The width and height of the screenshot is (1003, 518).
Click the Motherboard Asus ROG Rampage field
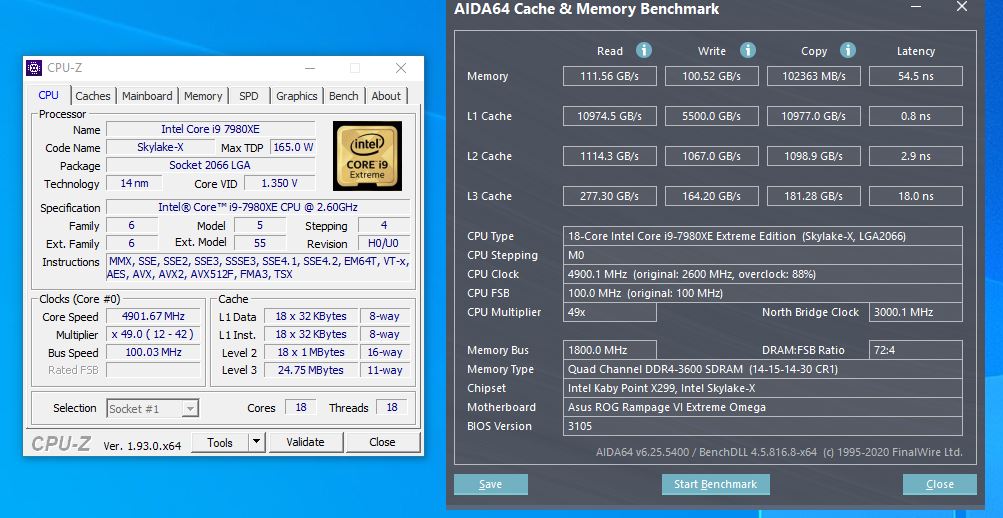(x=762, y=407)
